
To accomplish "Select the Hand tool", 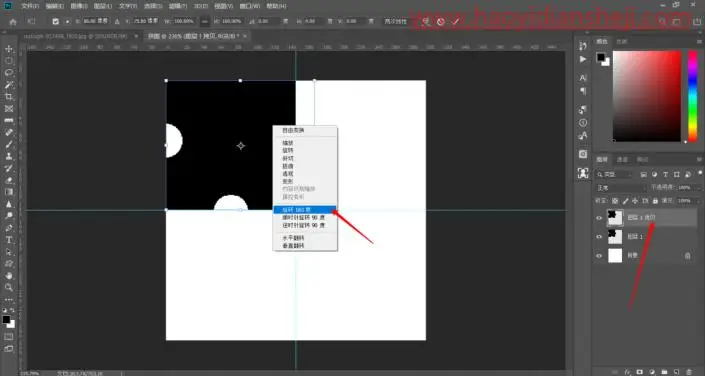I will (x=9, y=275).
